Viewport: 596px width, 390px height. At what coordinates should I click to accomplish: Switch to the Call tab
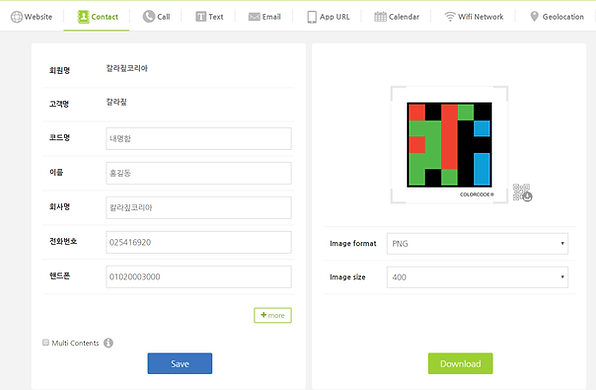click(156, 17)
